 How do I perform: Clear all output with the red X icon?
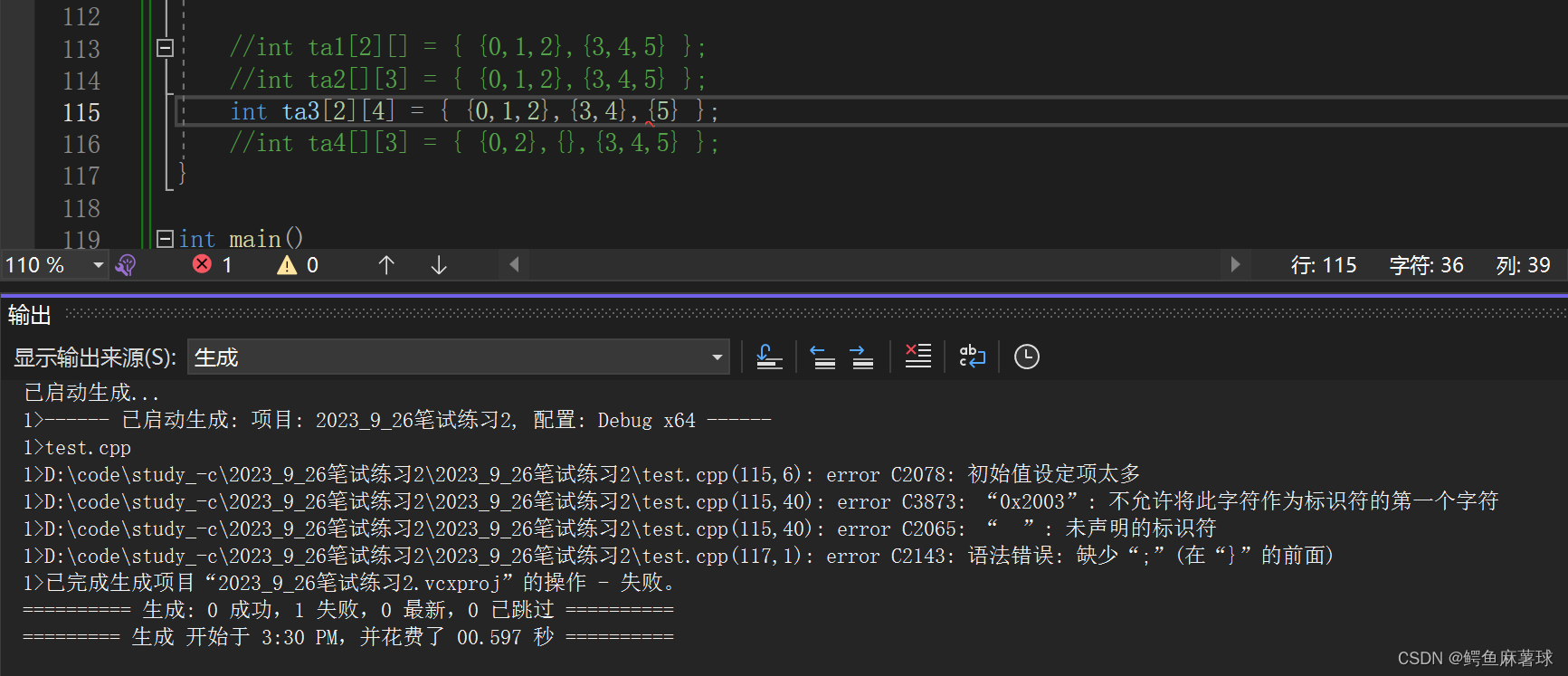tap(917, 357)
